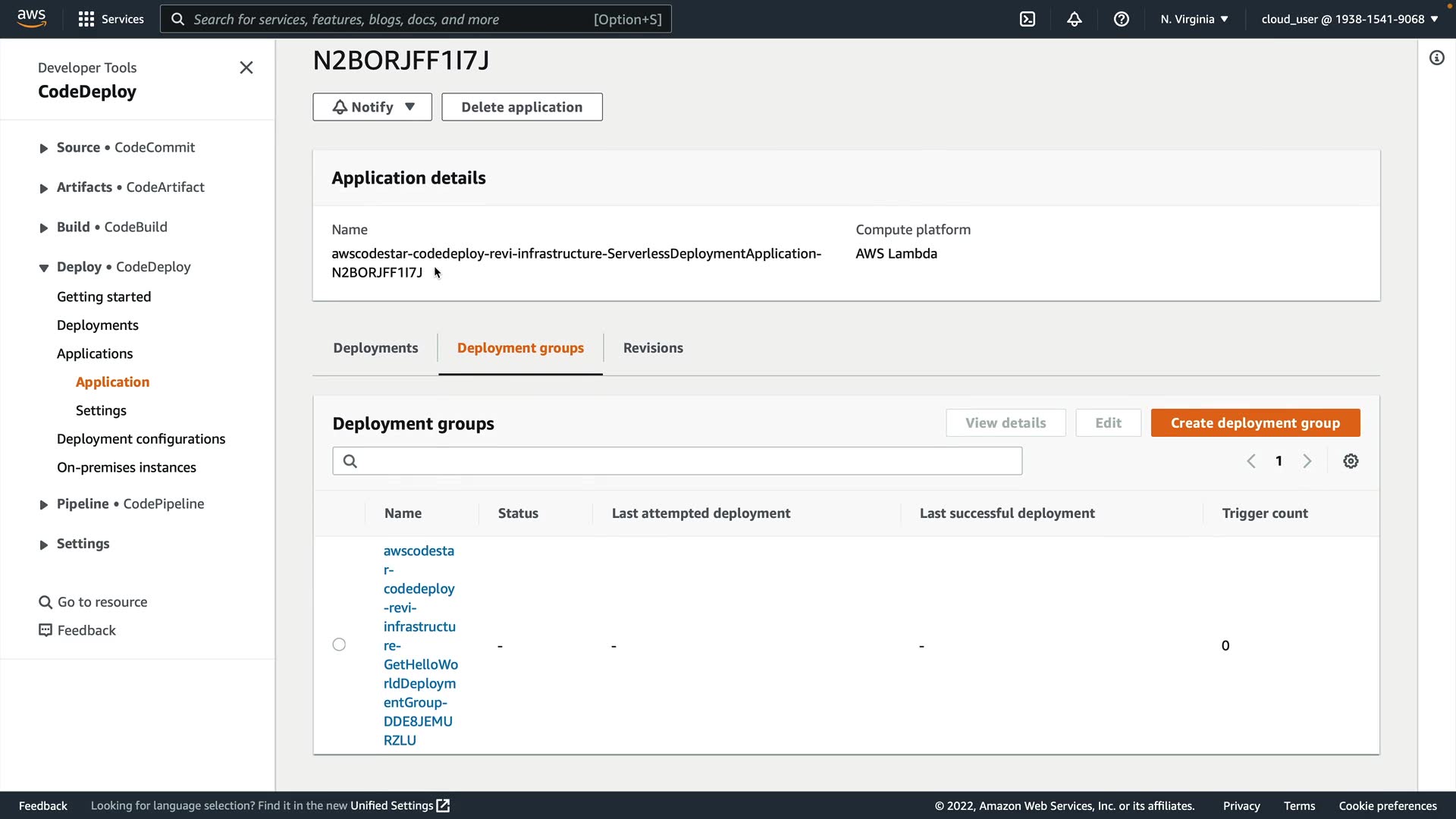Click Delete application button

coord(522,107)
